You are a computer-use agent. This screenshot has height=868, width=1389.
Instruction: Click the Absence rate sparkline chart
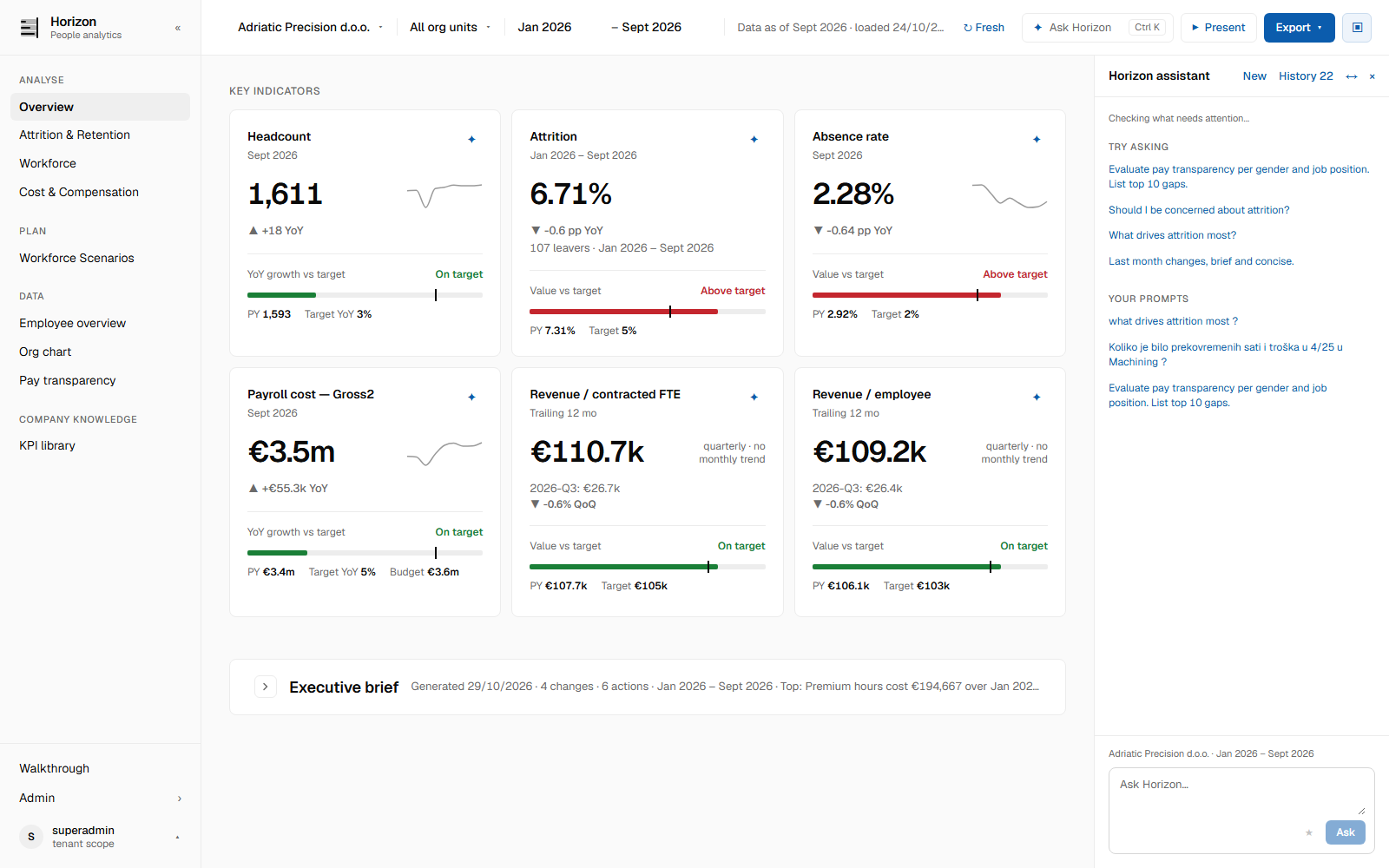pyautogui.click(x=1010, y=195)
